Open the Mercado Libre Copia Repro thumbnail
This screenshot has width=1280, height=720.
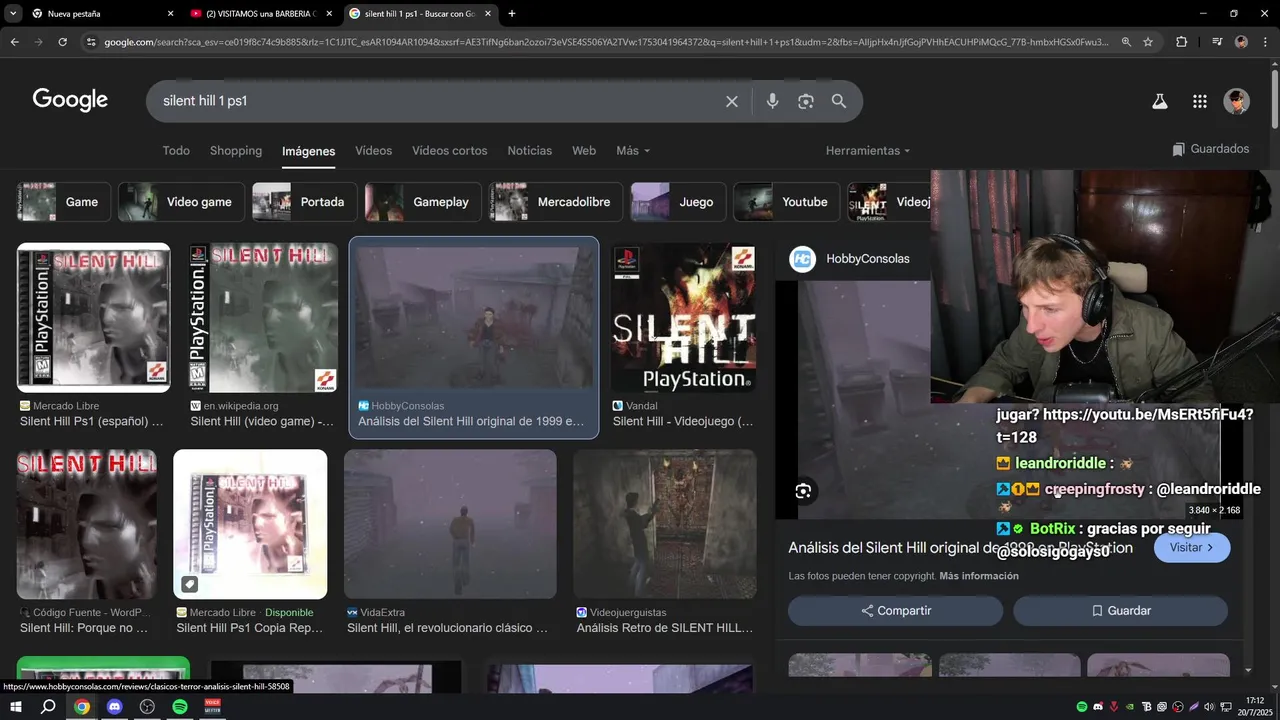coord(250,524)
